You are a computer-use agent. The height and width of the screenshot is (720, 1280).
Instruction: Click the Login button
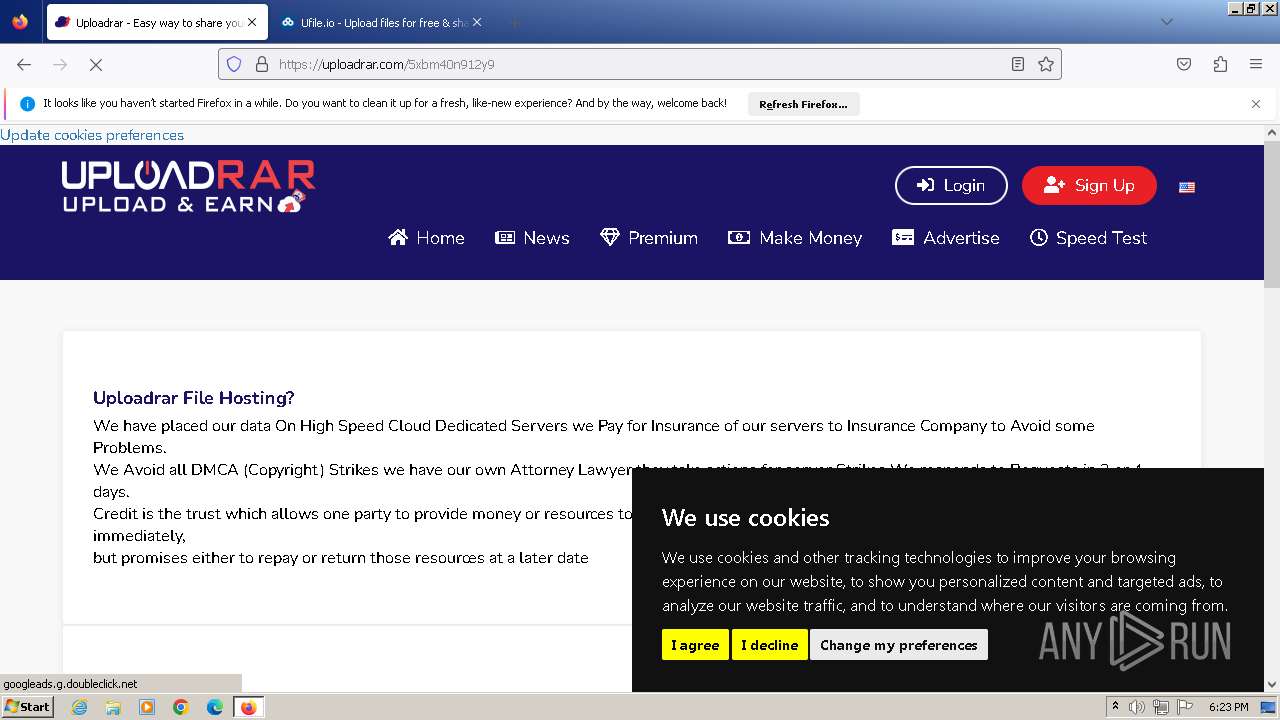coord(951,185)
